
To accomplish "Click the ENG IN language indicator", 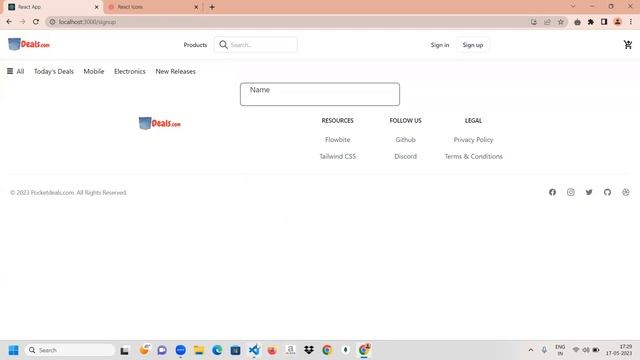I will pyautogui.click(x=560, y=350).
